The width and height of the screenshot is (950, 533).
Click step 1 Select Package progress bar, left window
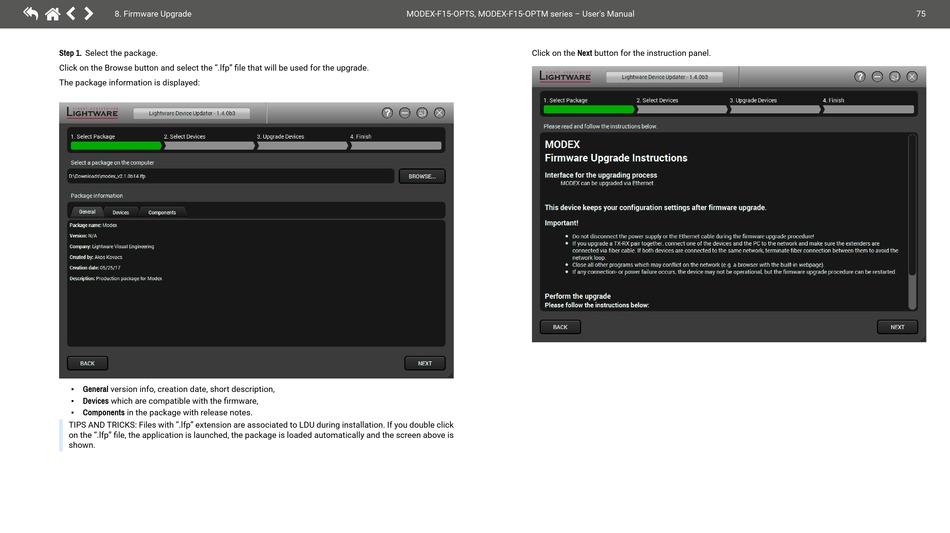coord(116,145)
